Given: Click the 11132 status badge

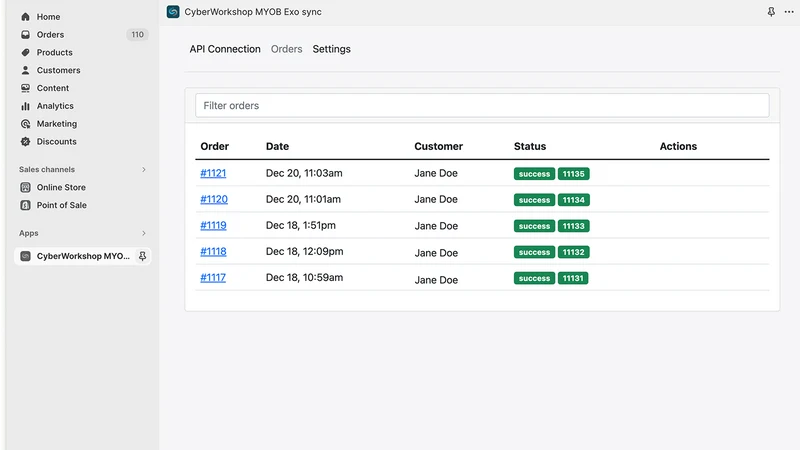Looking at the screenshot, I should point(573,252).
